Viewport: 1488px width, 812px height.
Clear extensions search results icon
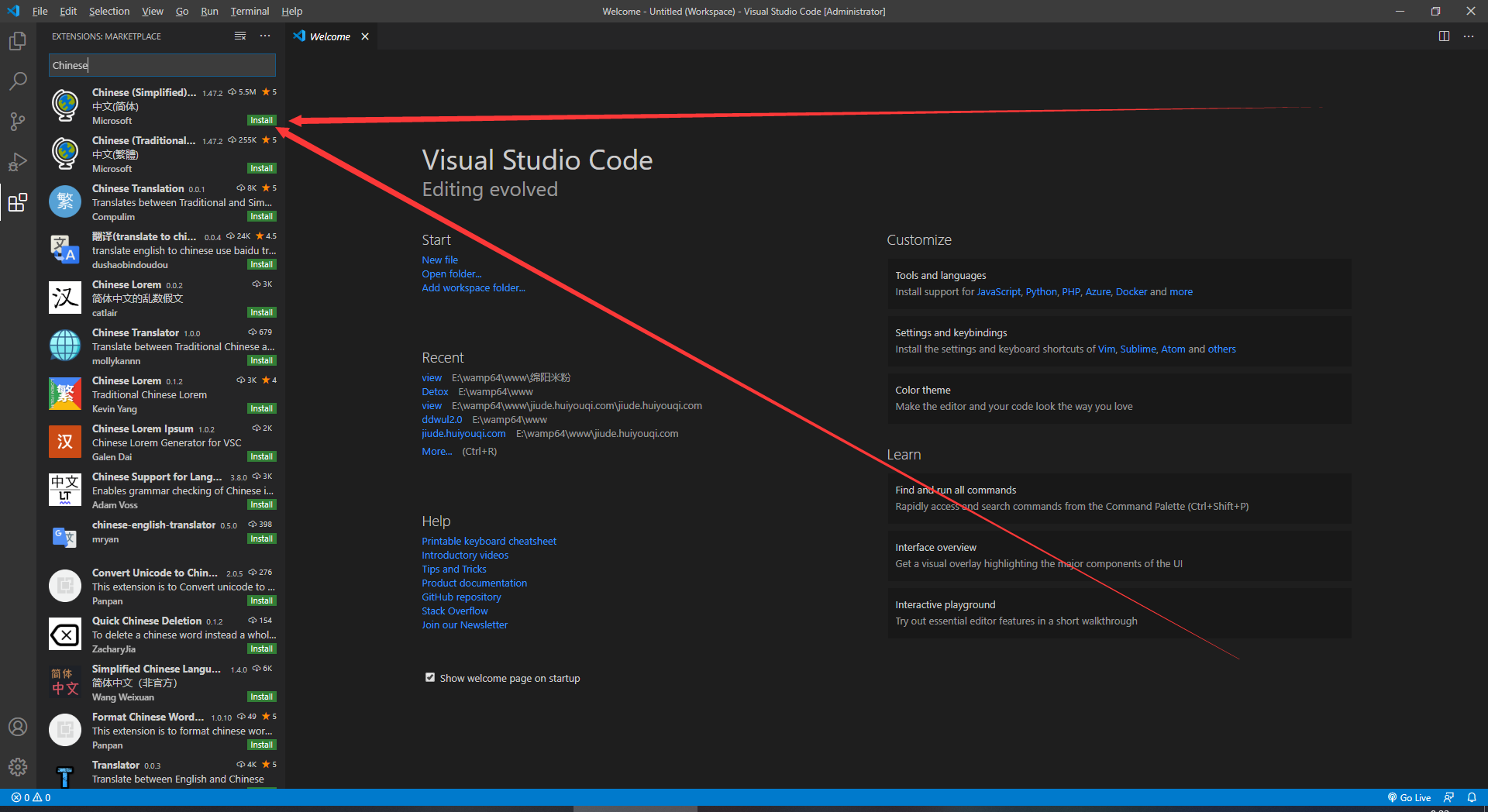(240, 36)
